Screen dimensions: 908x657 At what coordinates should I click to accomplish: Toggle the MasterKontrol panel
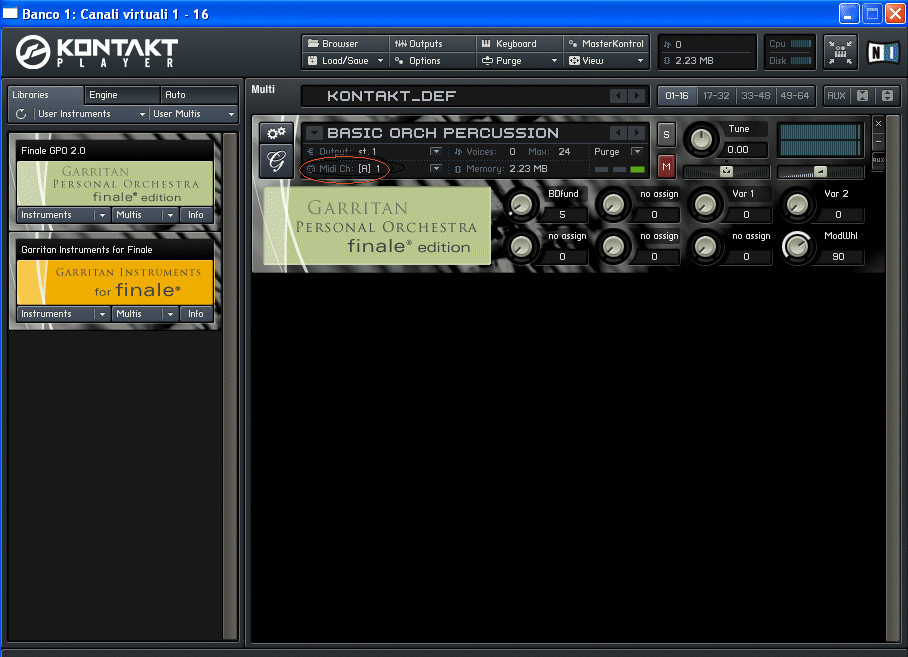(606, 44)
